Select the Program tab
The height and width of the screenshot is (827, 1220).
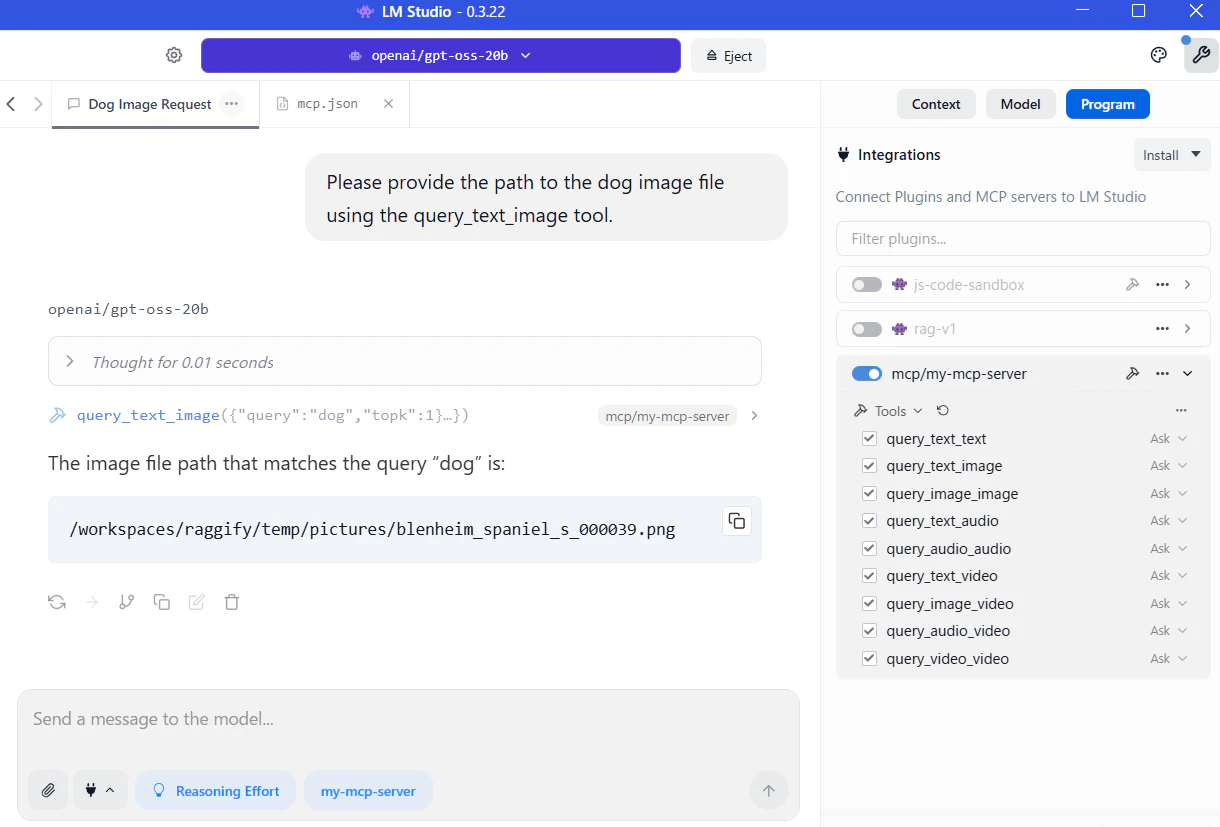click(1108, 104)
